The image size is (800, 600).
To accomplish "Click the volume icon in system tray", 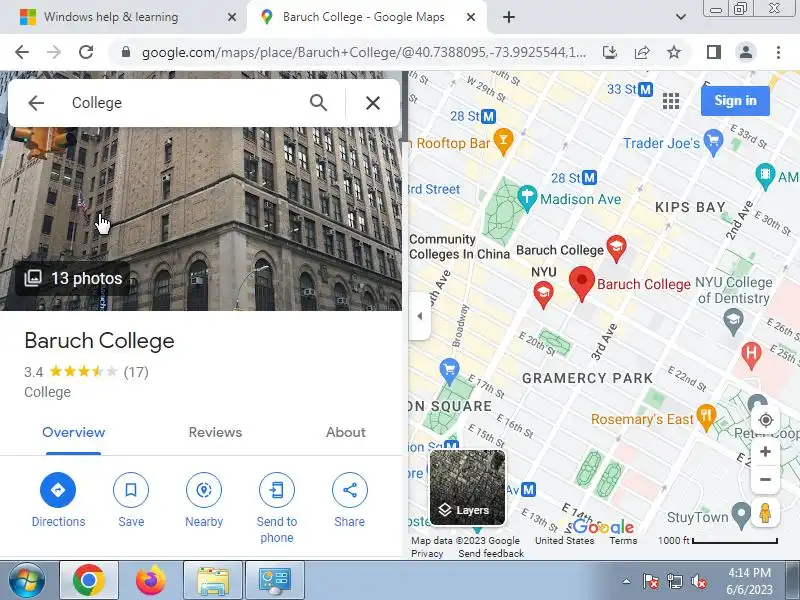I will click(x=698, y=581).
